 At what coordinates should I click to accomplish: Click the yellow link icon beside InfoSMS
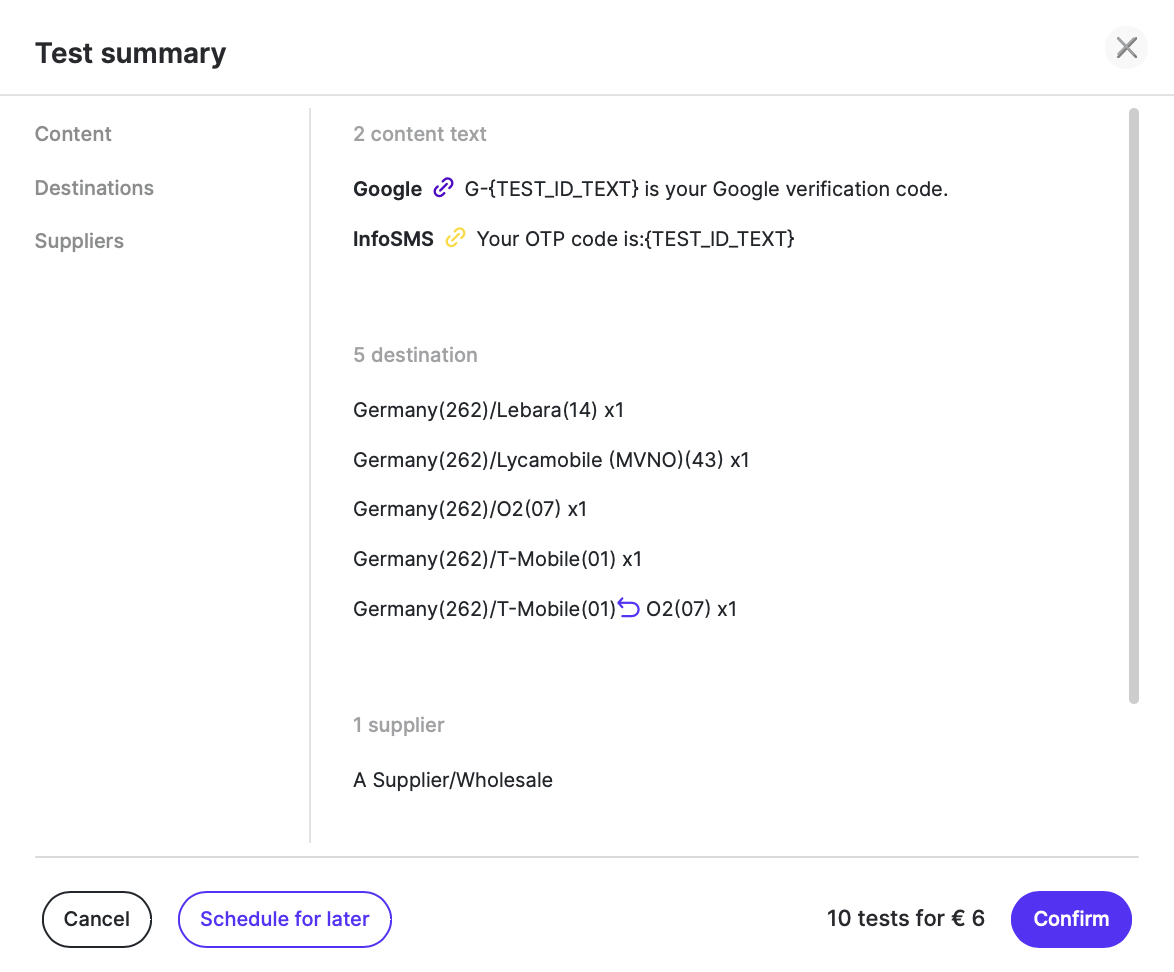[x=455, y=238]
